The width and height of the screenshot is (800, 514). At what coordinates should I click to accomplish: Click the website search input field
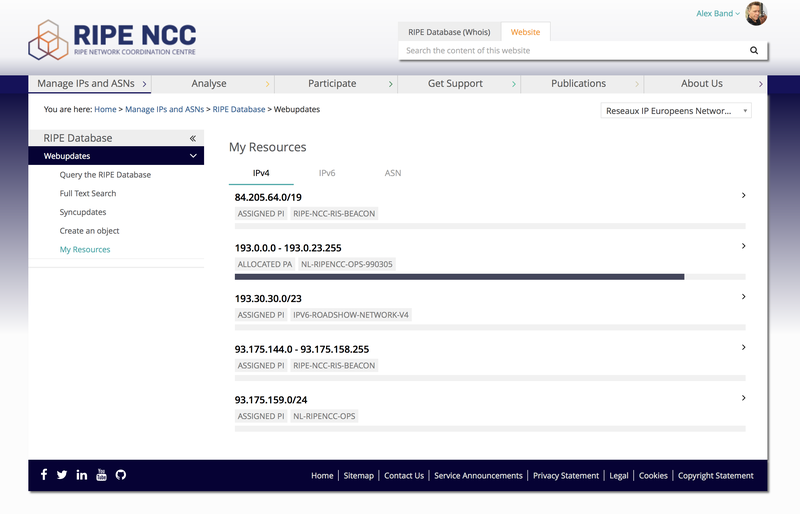pyautogui.click(x=570, y=50)
